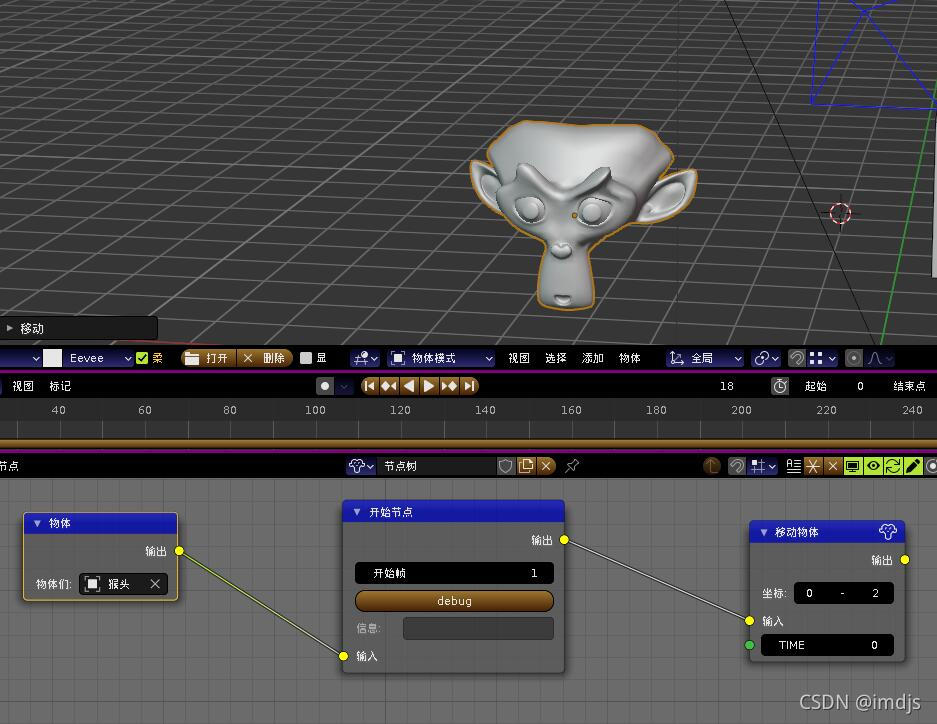Click the small X icon in node header
Image resolution: width=937 pixels, height=724 pixels.
pos(832,466)
